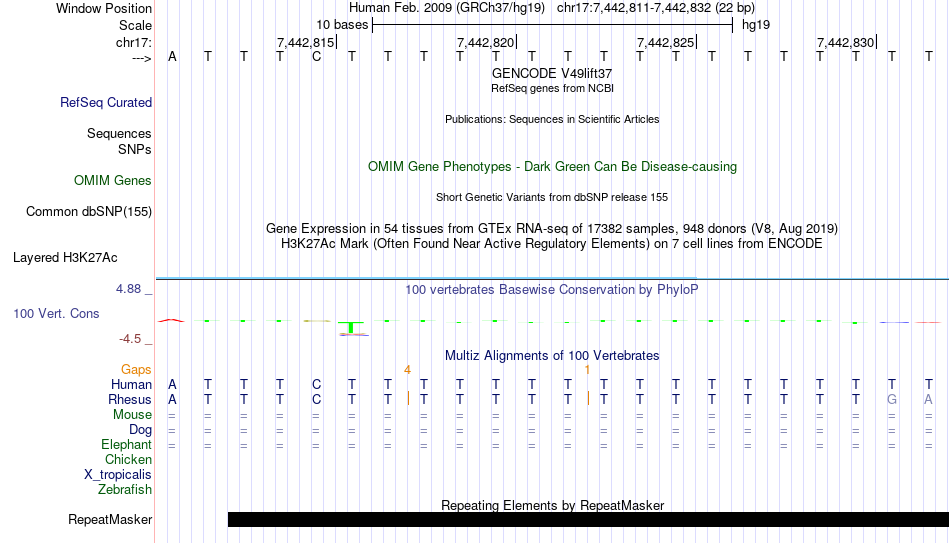Click the chr17: label on the left
Image resolution: width=950 pixels, height=543 pixels.
[134, 42]
